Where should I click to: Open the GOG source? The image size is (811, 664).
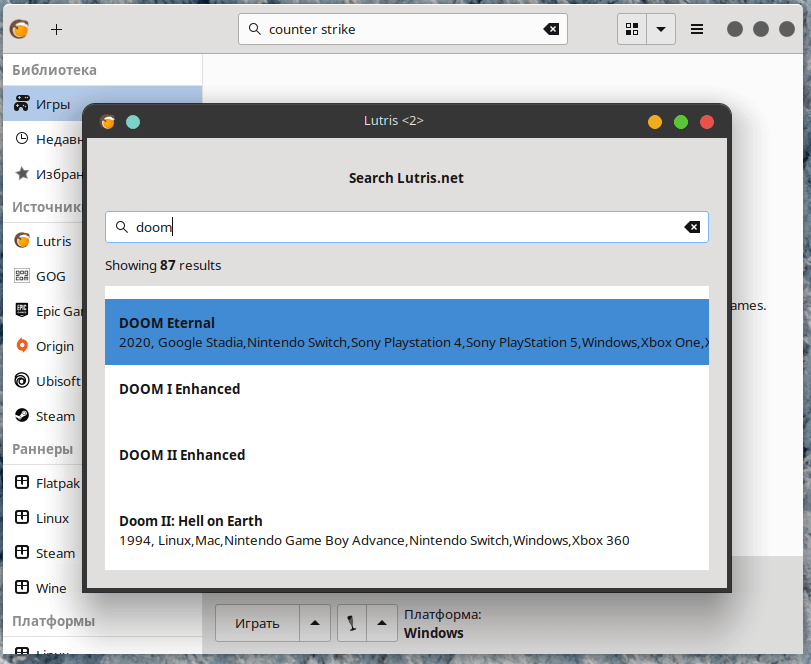[43, 276]
